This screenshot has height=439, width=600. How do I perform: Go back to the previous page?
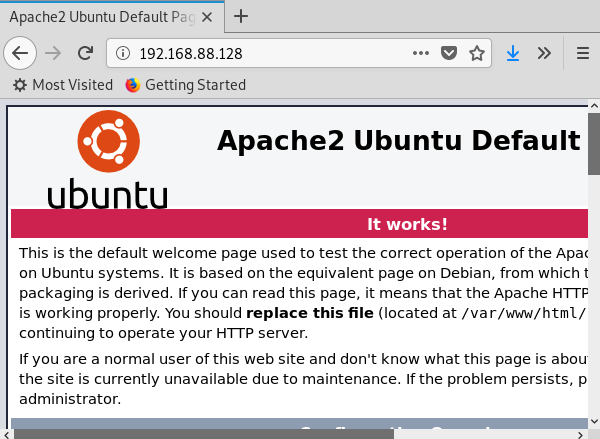point(21,53)
